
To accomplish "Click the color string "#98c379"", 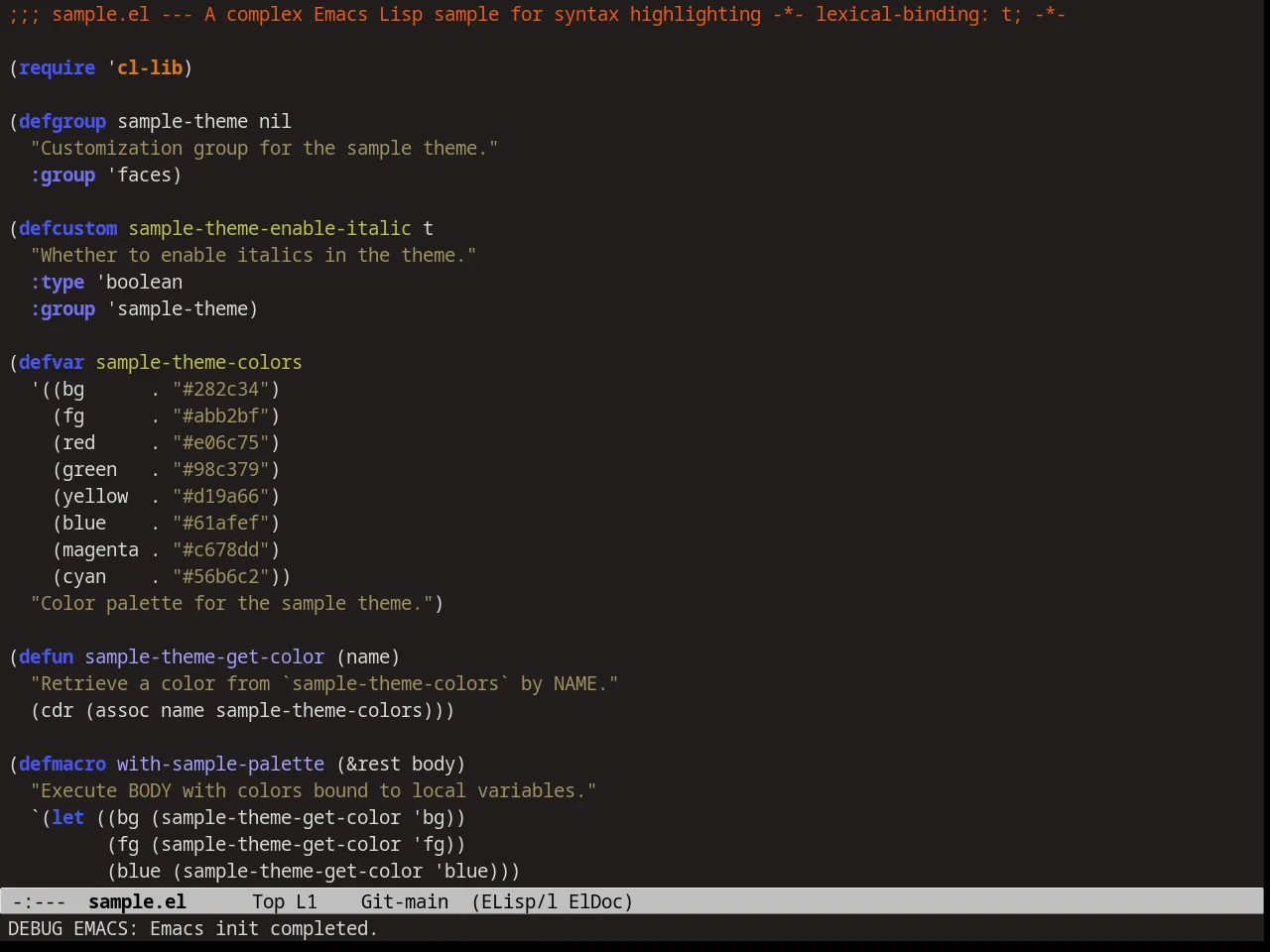I will [221, 469].
